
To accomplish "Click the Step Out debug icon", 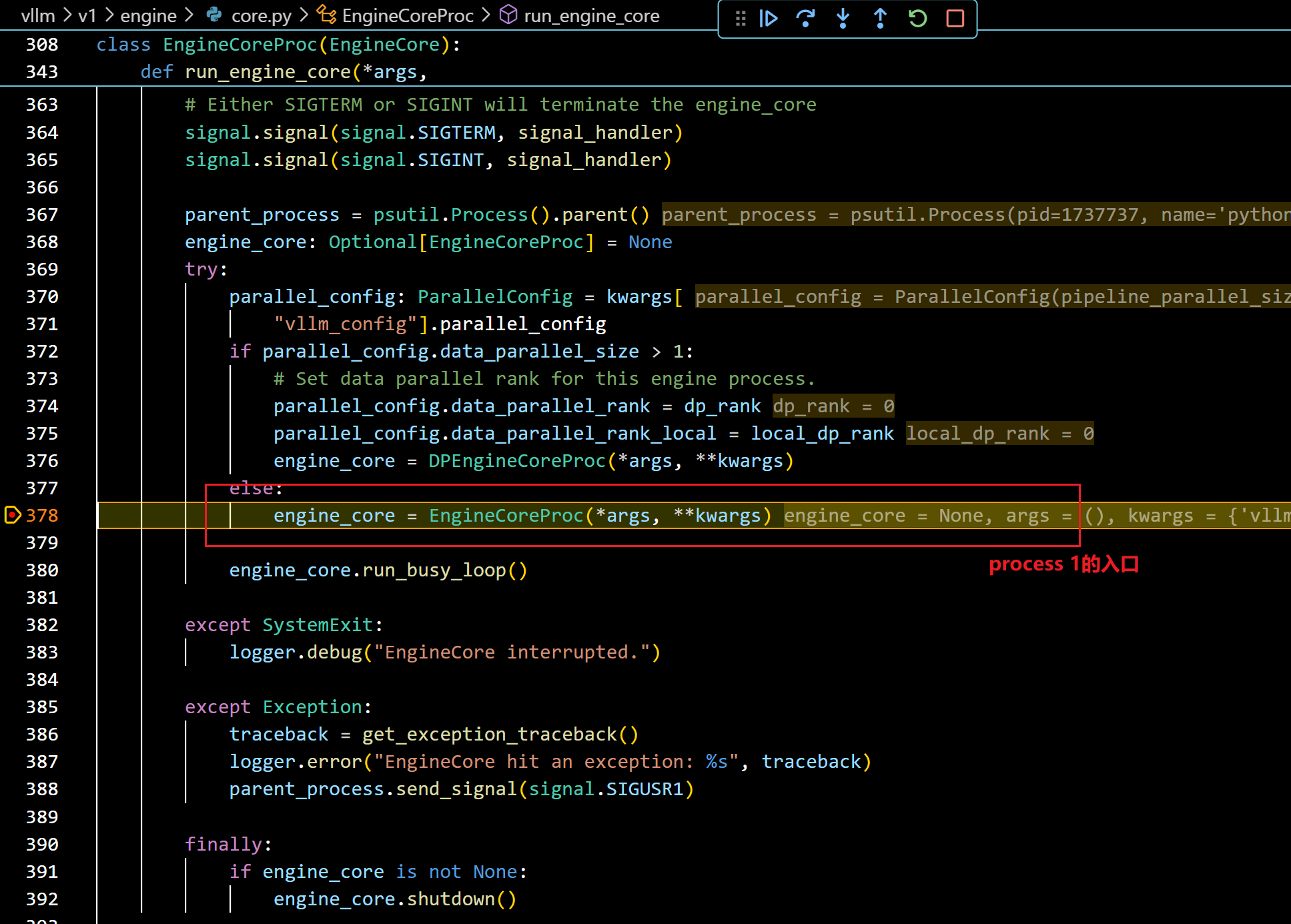I will pyautogui.click(x=880, y=19).
